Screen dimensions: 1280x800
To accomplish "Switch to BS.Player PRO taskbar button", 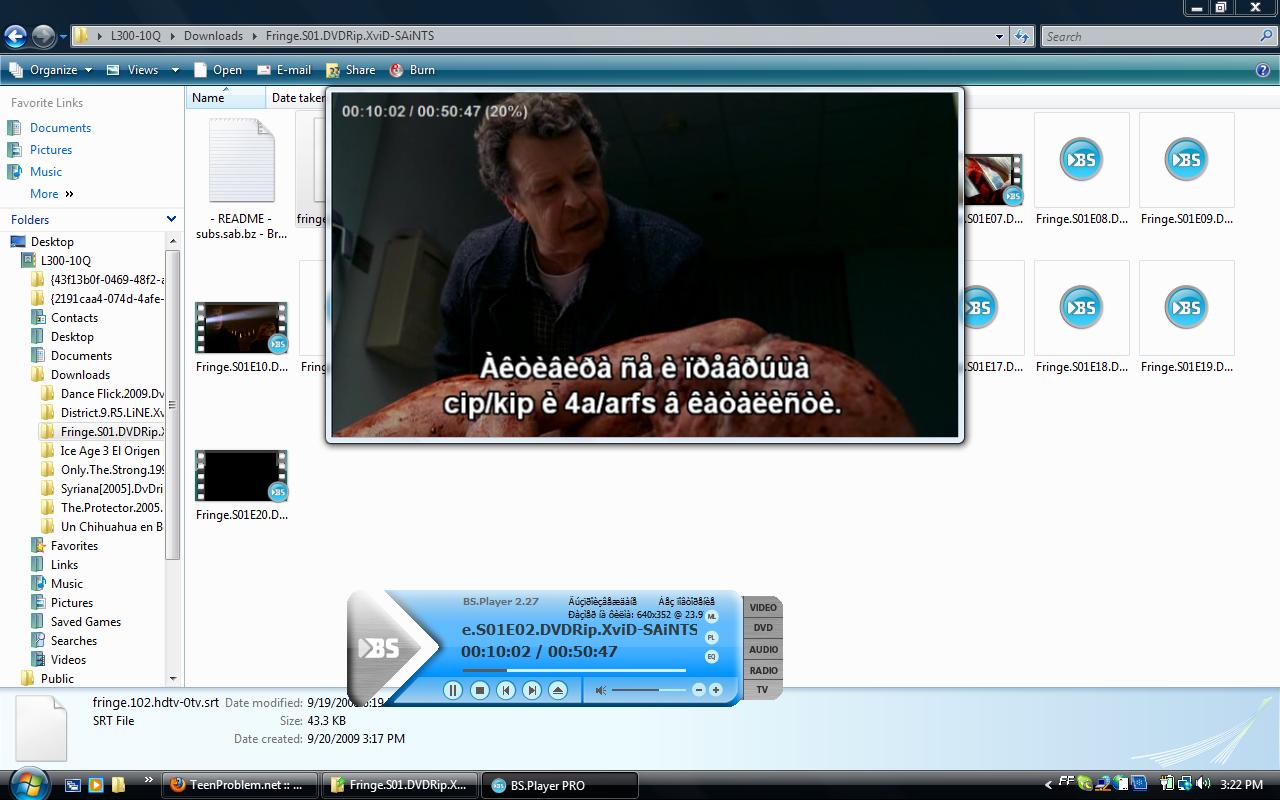I will (560, 785).
